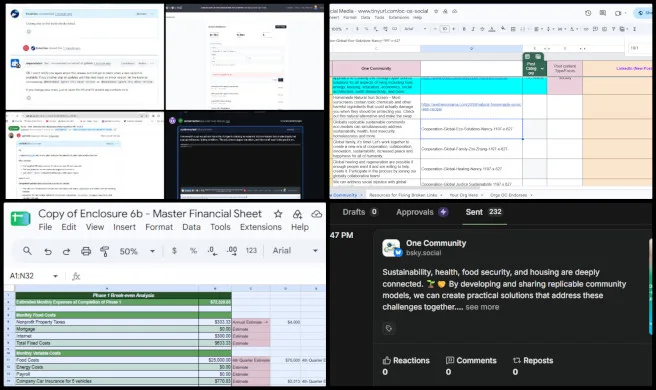Screen dimensions: 656x390
Task: Check cloud save status of Financial Sheet
Action: [x=317, y=214]
